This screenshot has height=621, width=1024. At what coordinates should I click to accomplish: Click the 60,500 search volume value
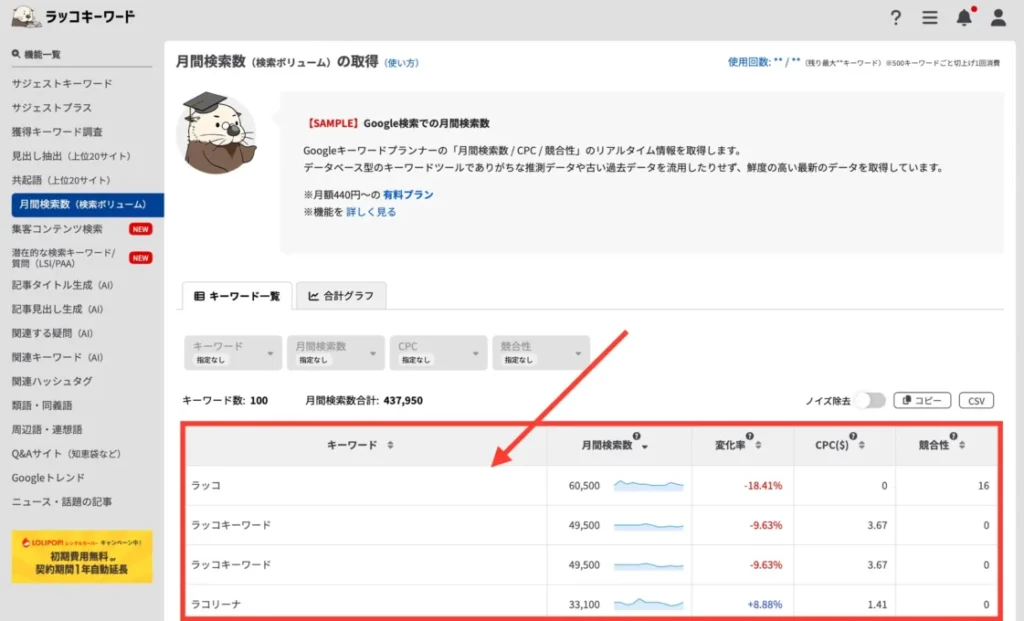(584, 485)
